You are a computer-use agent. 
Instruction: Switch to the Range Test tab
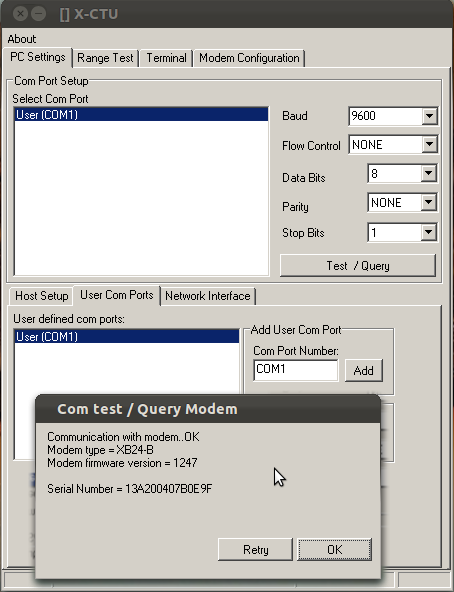[105, 58]
